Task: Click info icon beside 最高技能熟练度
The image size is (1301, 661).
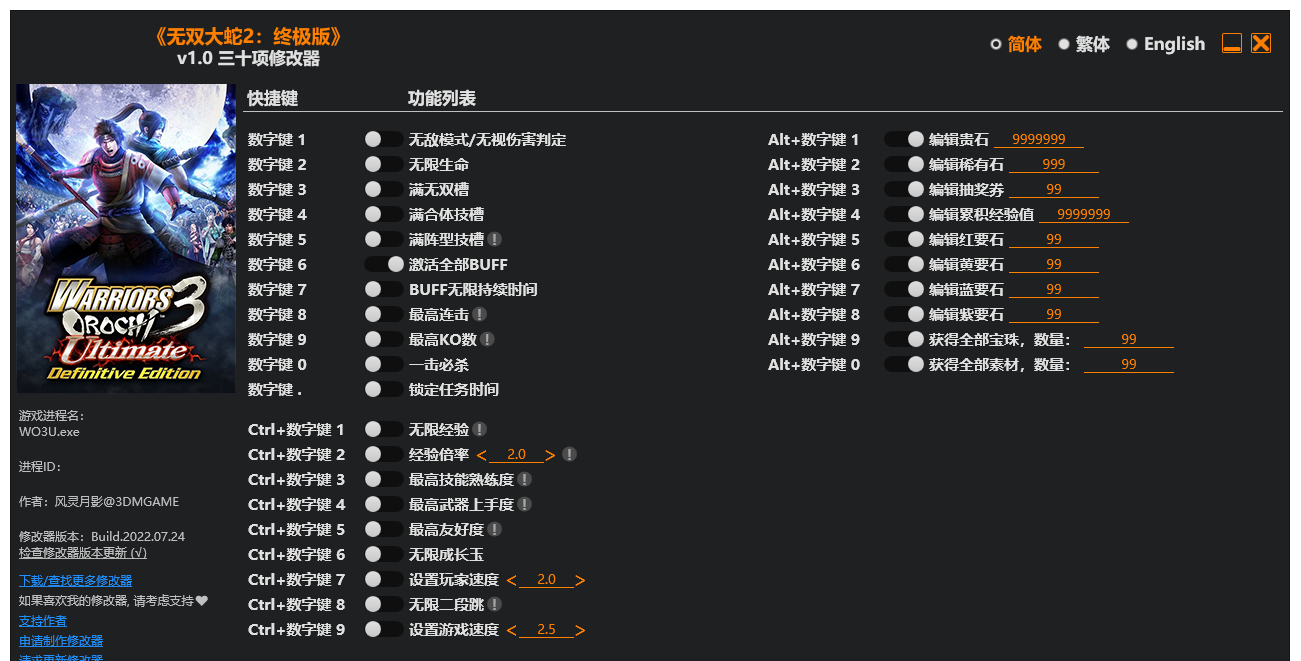Action: coord(525,479)
